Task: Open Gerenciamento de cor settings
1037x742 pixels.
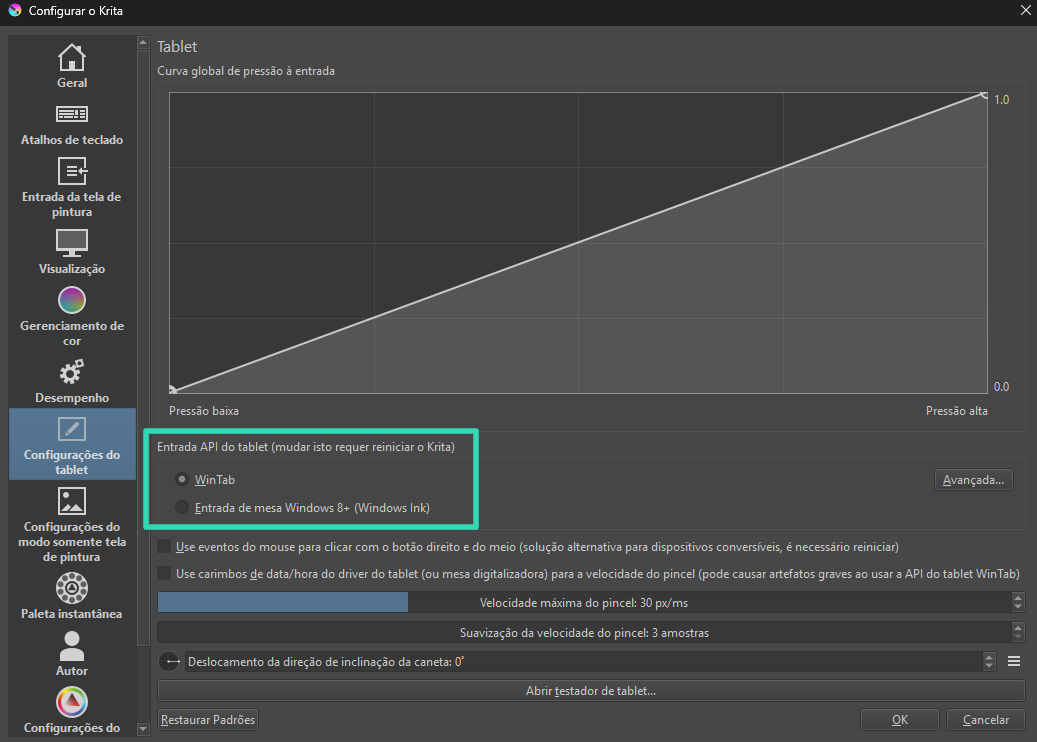Action: (71, 317)
